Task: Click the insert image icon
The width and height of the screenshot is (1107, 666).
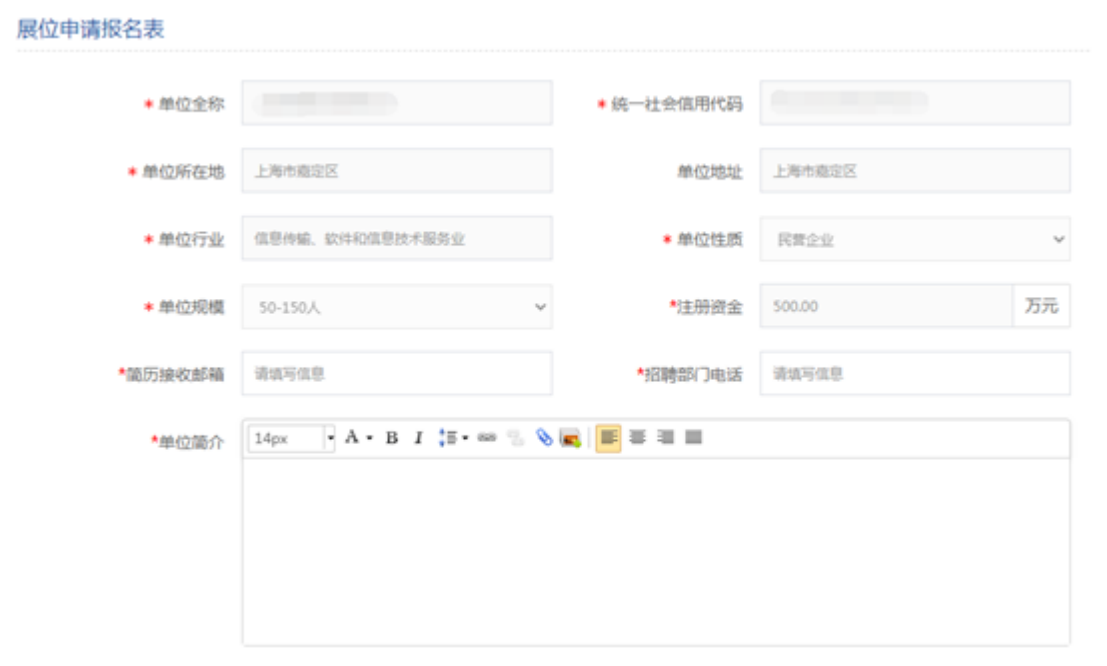Action: pos(570,438)
